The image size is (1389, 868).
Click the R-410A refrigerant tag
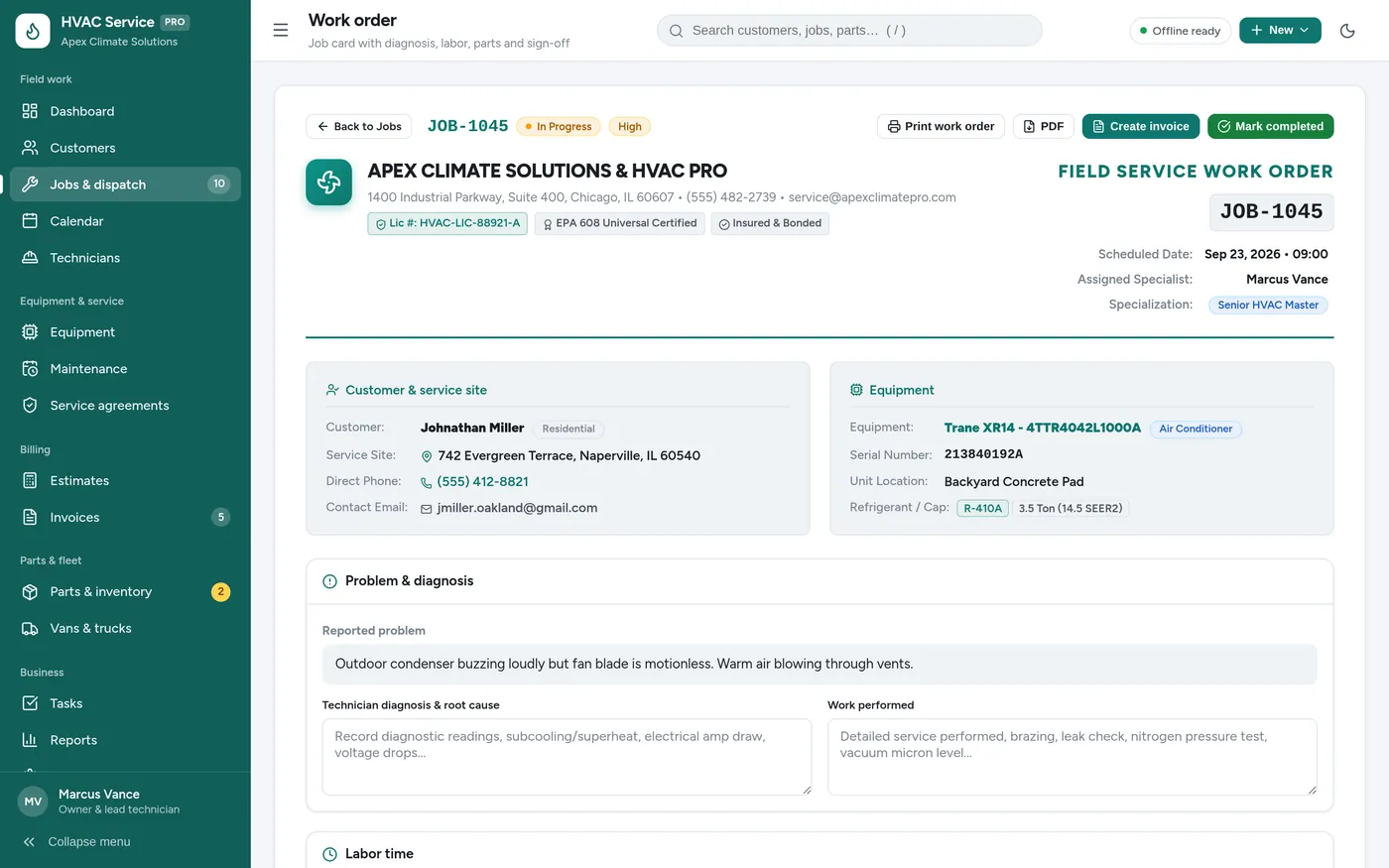click(x=982, y=508)
